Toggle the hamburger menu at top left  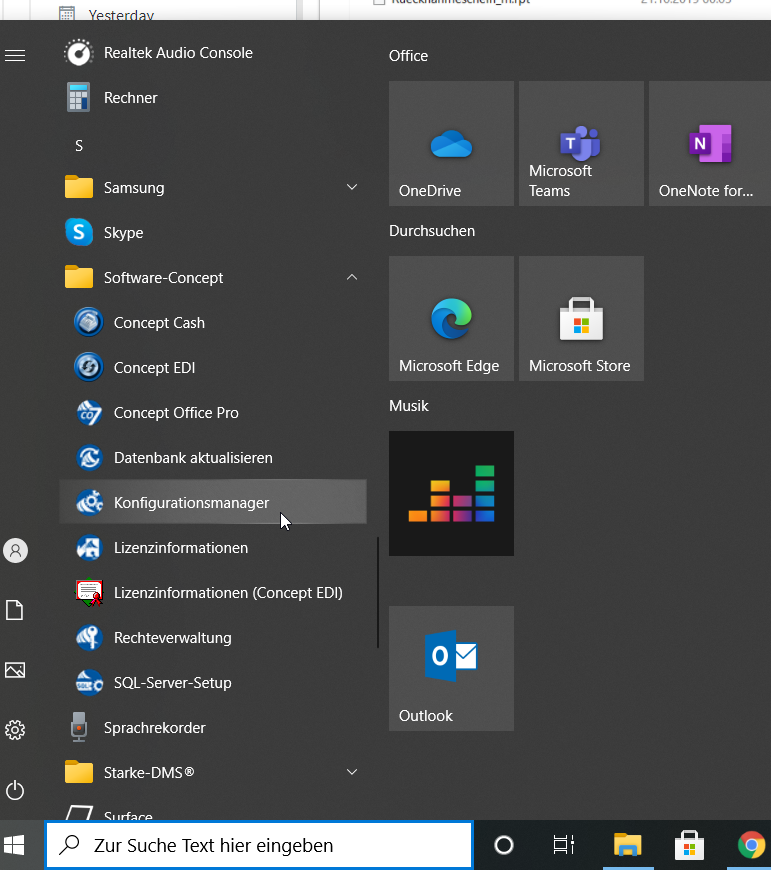[15, 55]
